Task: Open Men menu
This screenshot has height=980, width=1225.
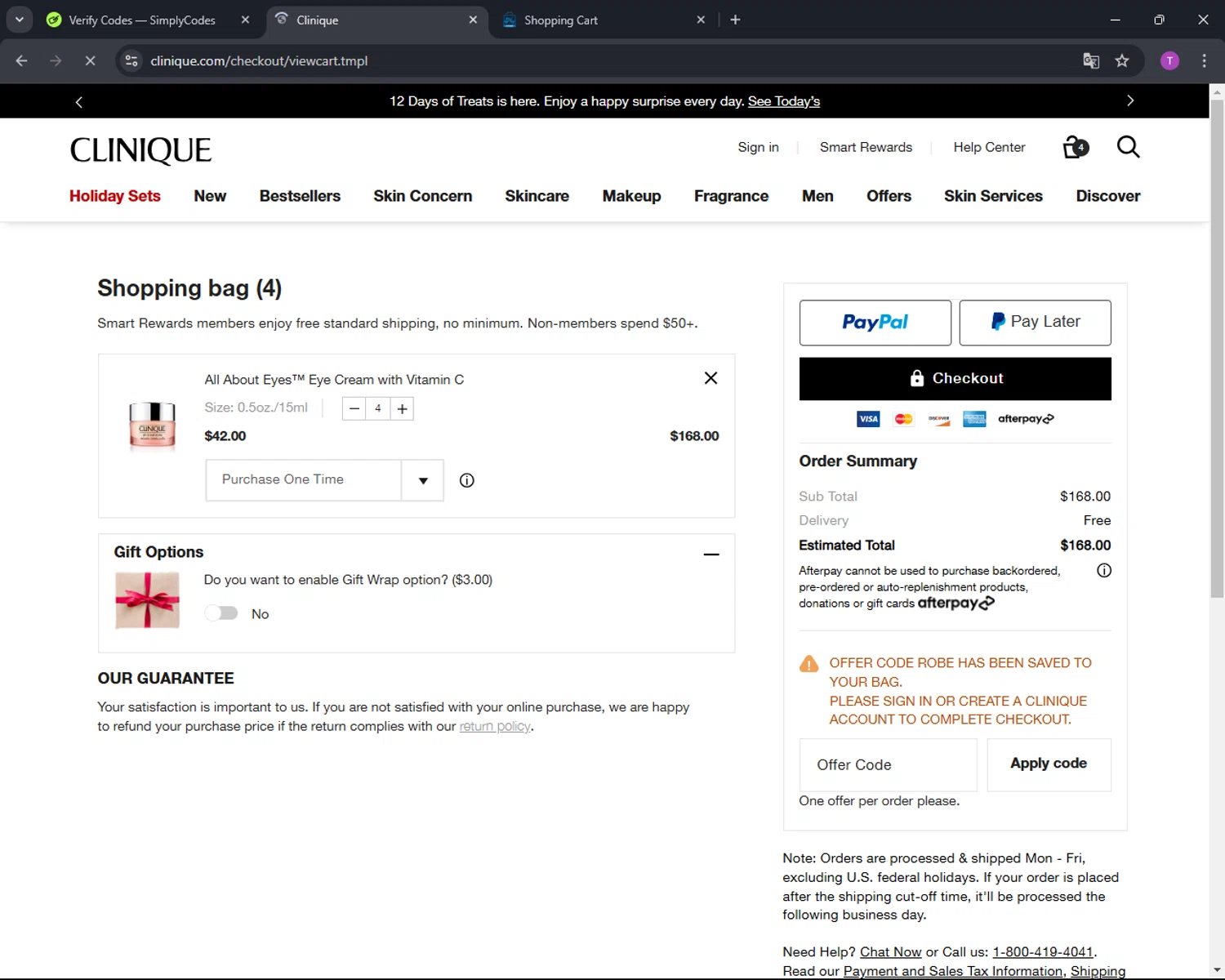Action: (817, 196)
